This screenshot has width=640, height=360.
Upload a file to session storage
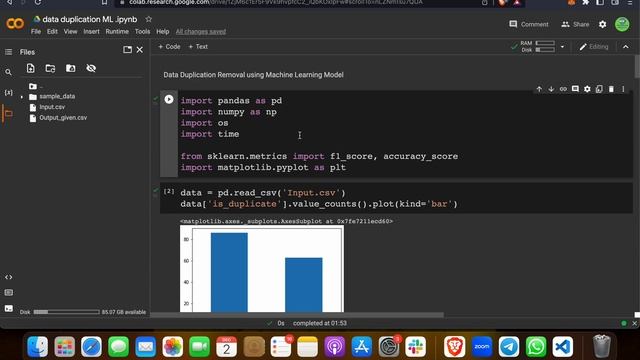31,68
